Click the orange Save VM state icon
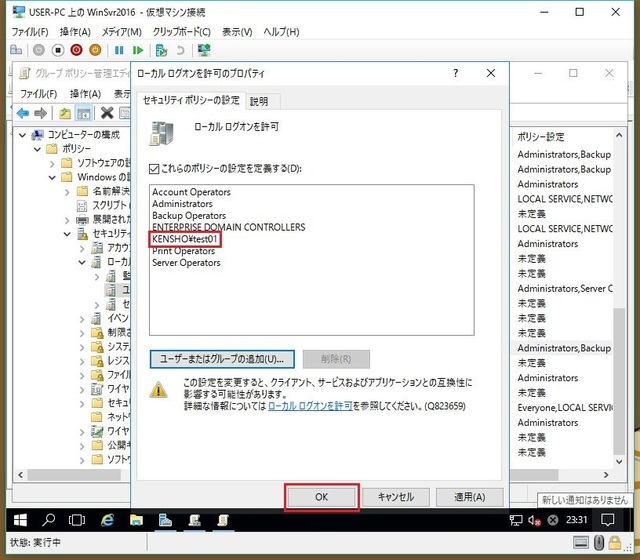 96,50
